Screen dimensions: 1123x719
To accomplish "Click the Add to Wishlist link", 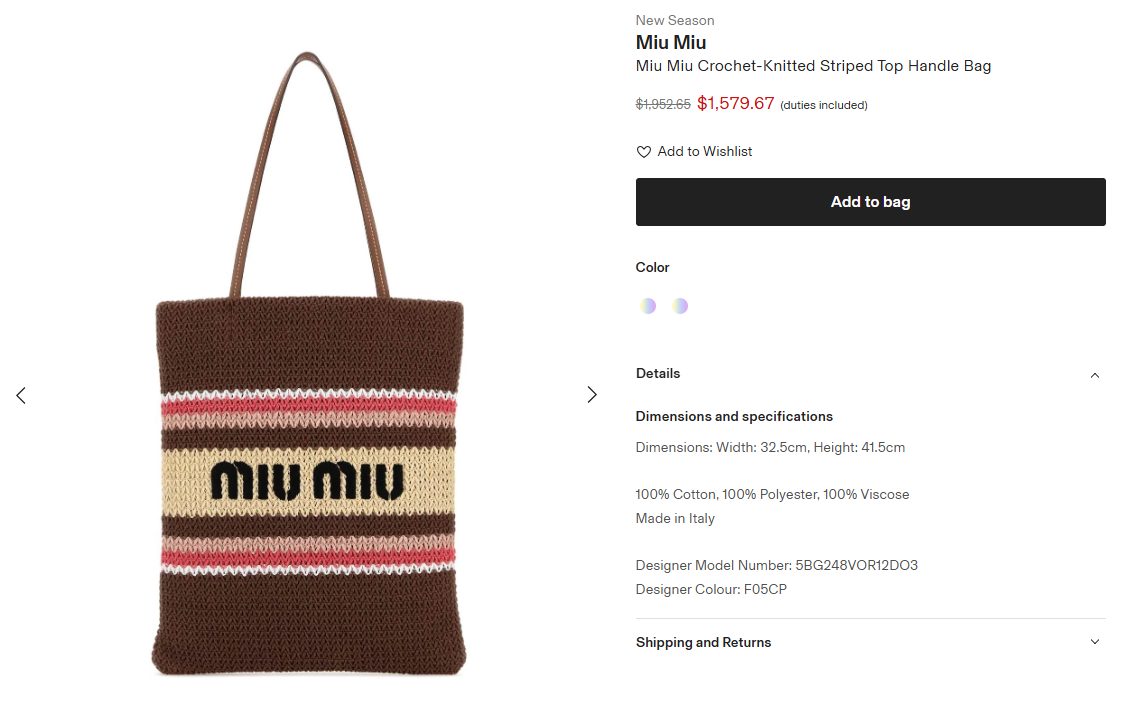I will (704, 152).
